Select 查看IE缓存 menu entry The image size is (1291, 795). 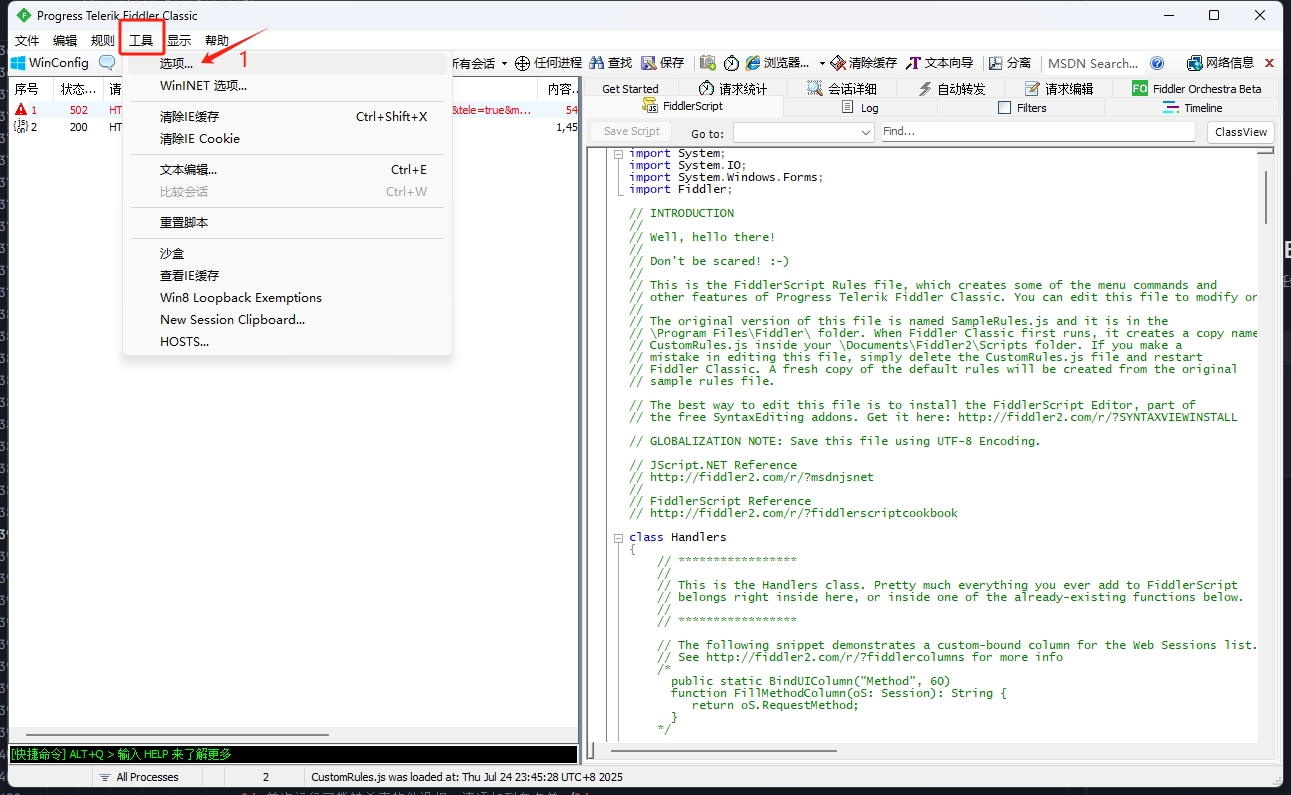(x=287, y=276)
